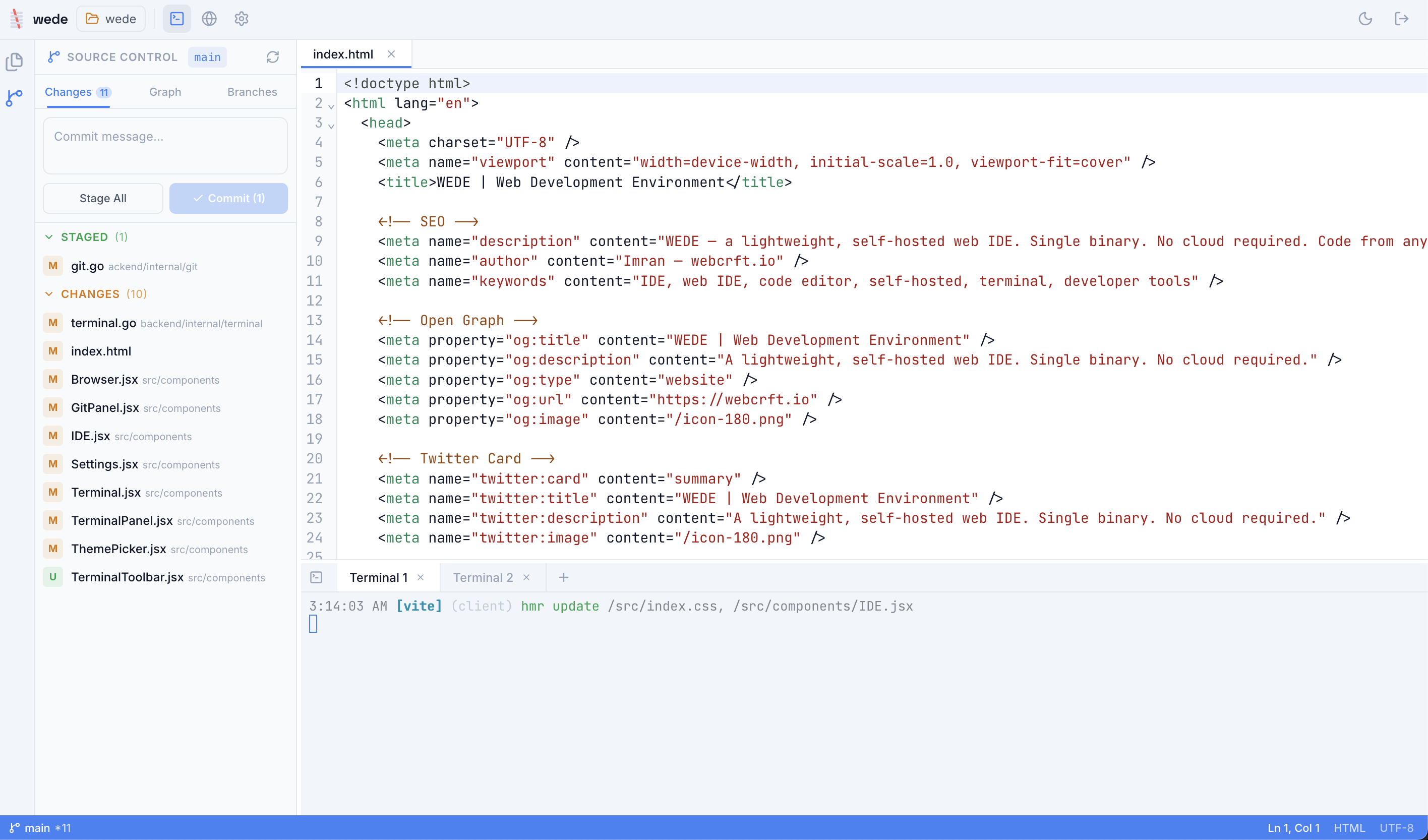Toggle the terminal panel icon in header
Image resolution: width=1428 pixels, height=840 pixels.
click(177, 19)
